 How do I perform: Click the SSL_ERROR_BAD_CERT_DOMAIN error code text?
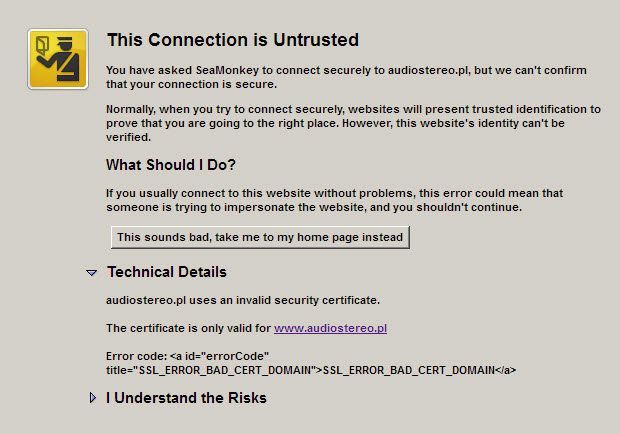pyautogui.click(x=408, y=370)
